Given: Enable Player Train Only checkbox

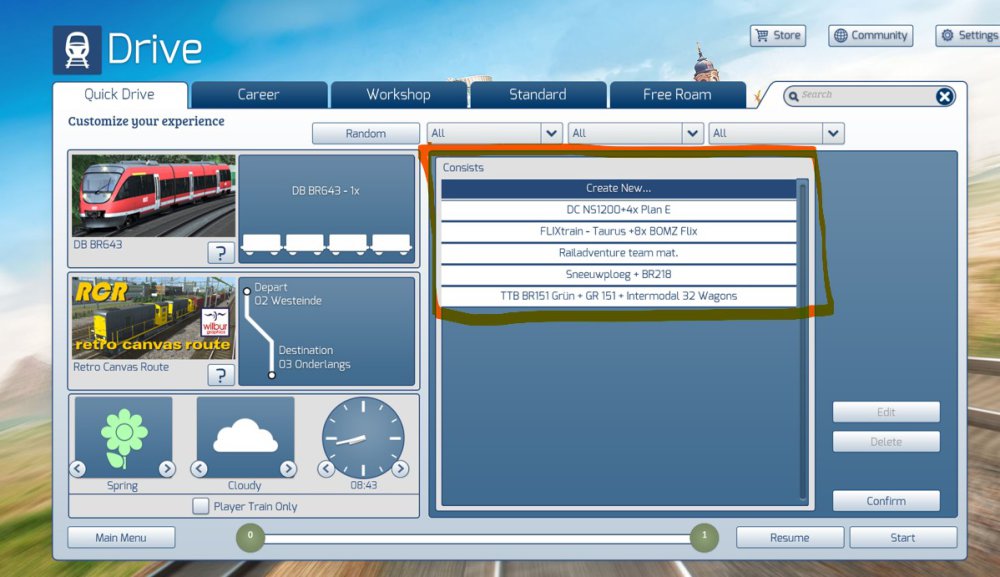Looking at the screenshot, I should click(201, 506).
